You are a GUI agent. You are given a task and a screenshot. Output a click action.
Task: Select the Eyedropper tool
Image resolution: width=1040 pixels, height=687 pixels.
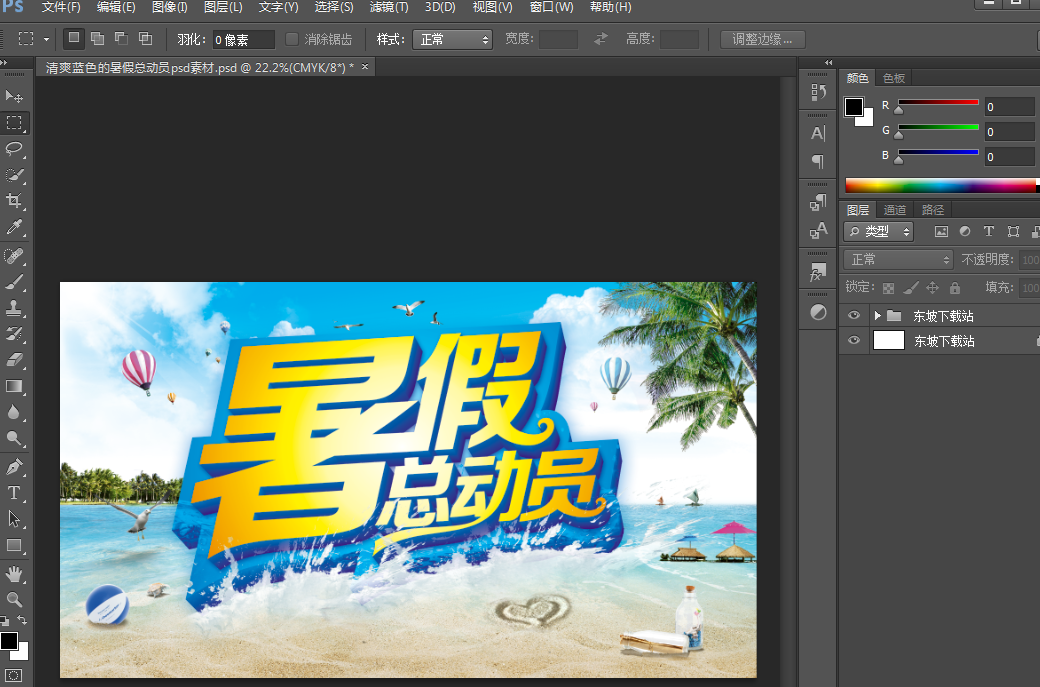click(x=14, y=227)
